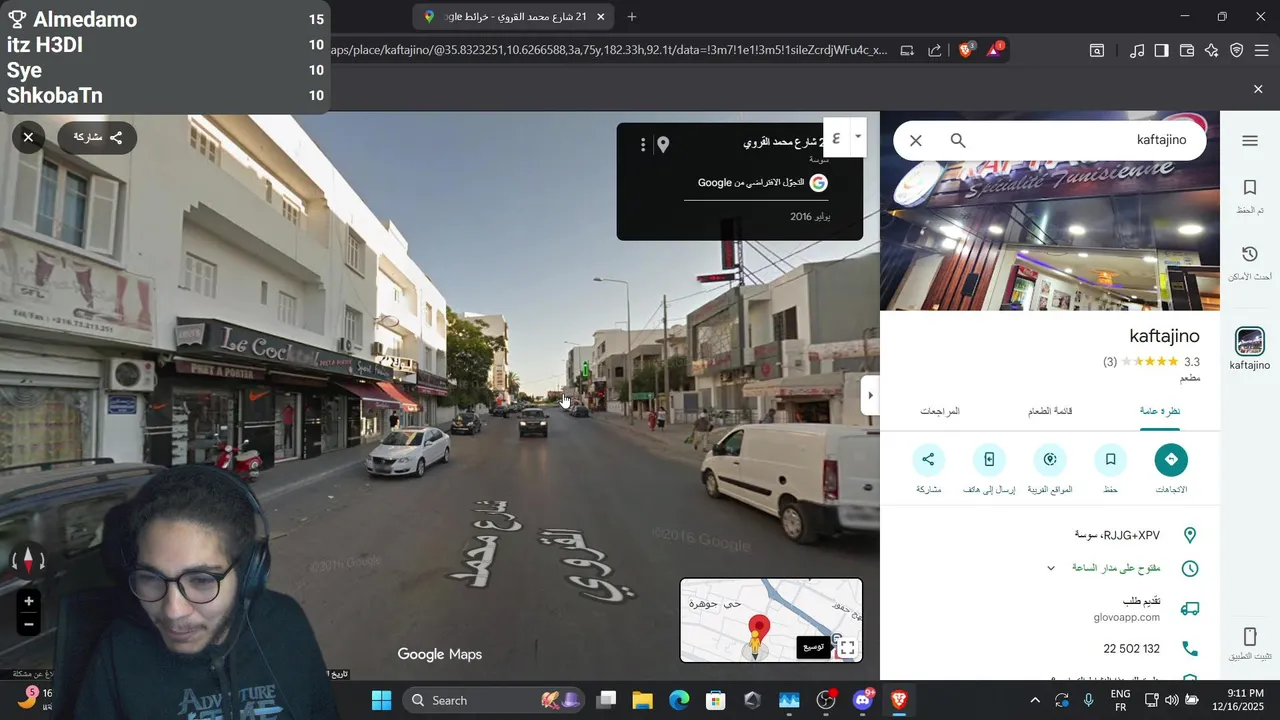This screenshot has height=720, width=1280.
Task: Open Saved places (تم الحفظ) in sidebar
Action: (1250, 196)
